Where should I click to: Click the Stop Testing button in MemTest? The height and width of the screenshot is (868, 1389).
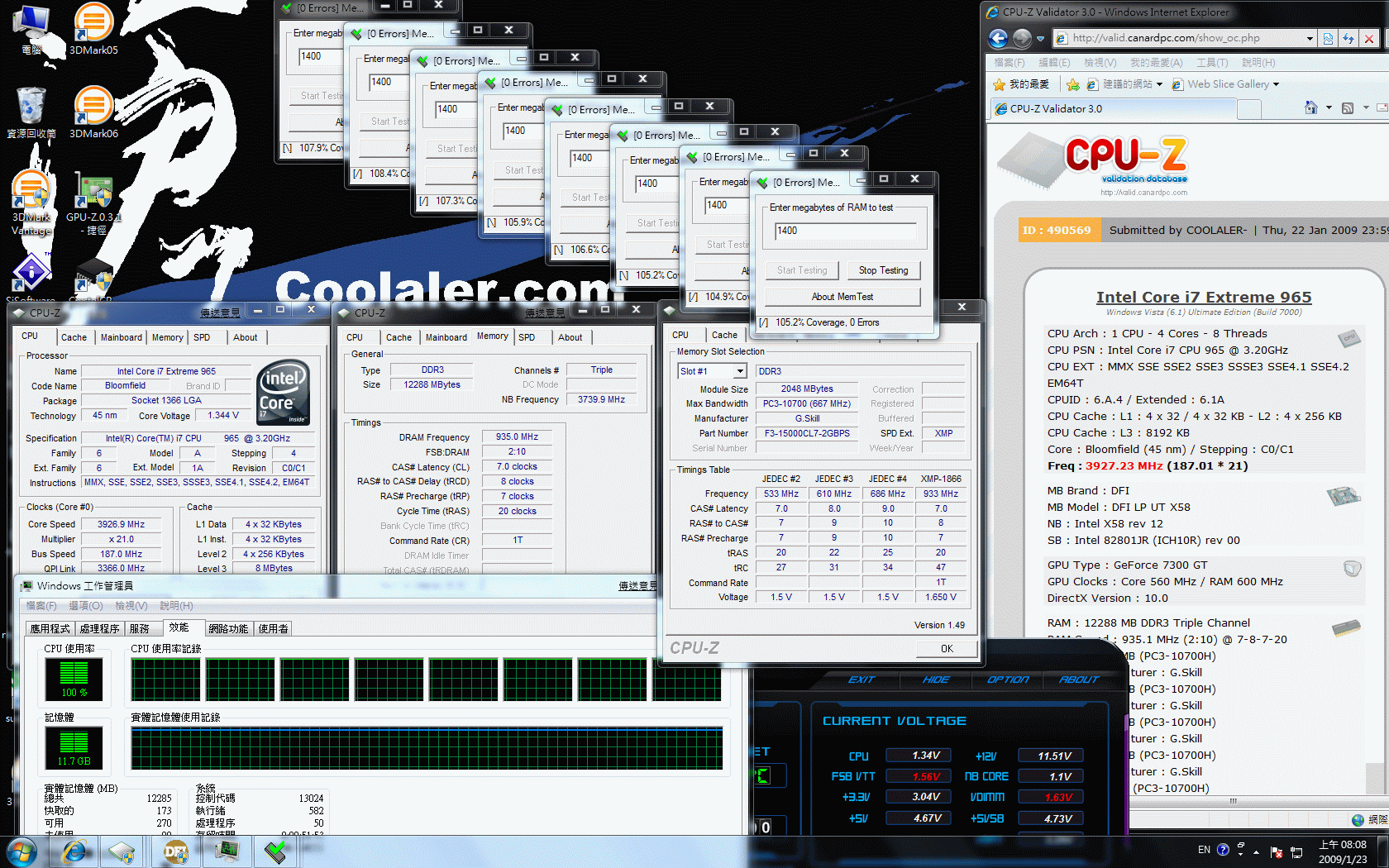(883, 270)
